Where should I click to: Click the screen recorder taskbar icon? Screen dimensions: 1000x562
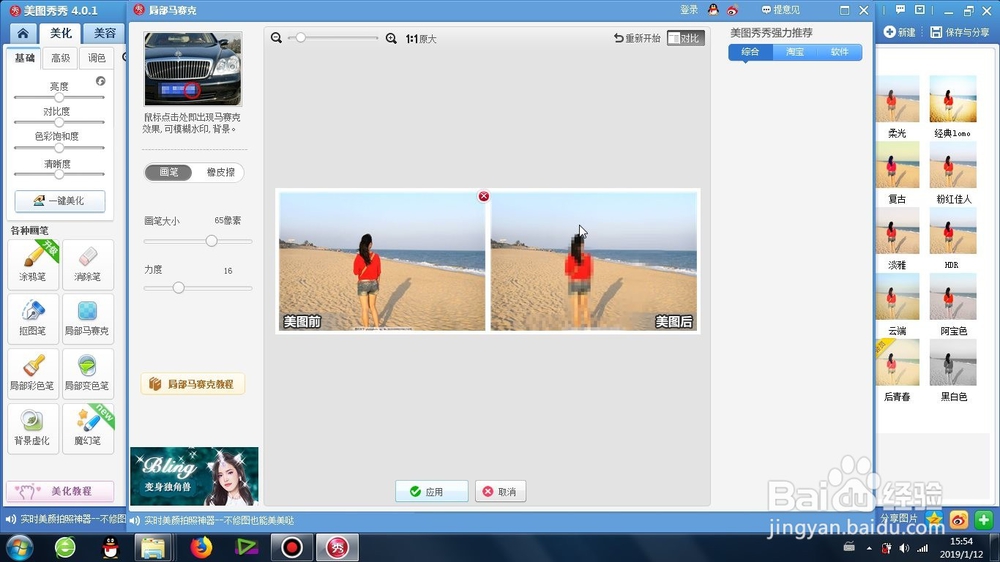pos(291,547)
